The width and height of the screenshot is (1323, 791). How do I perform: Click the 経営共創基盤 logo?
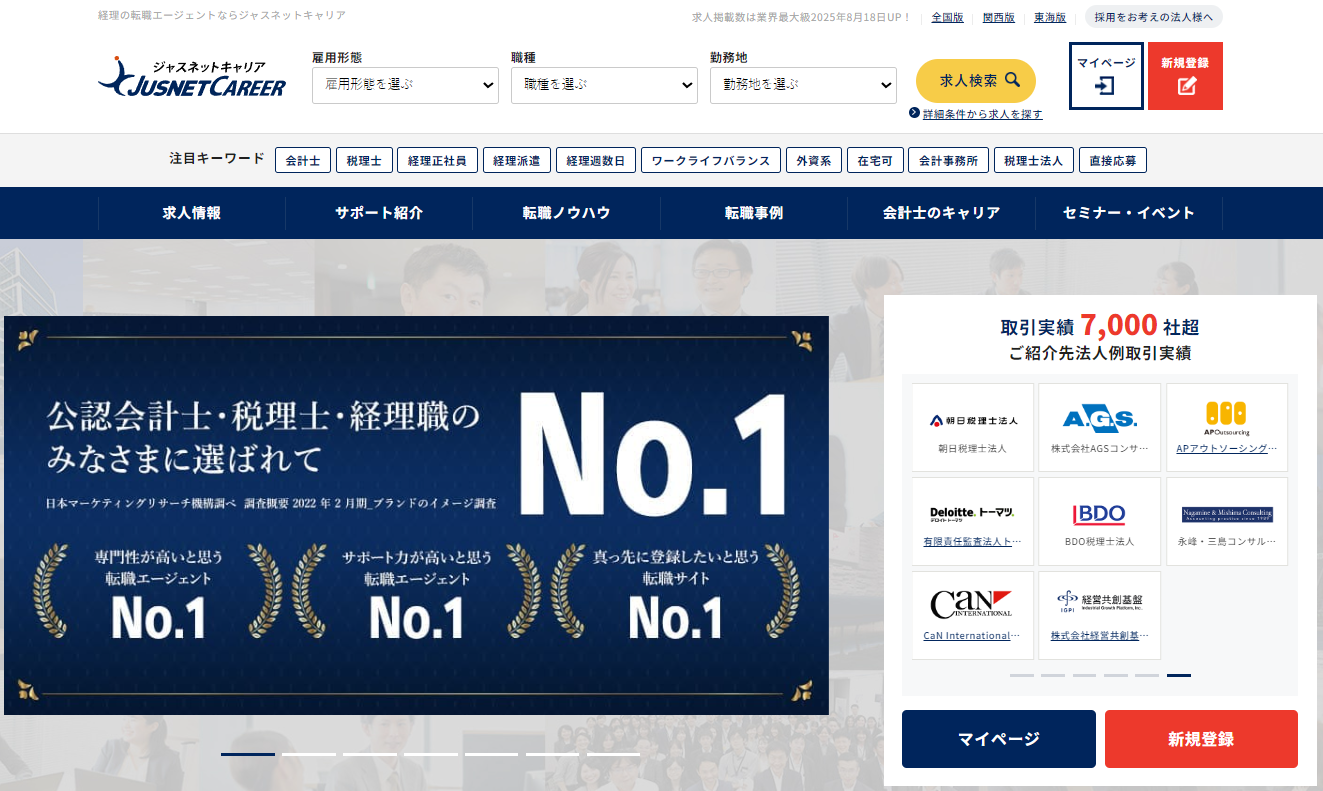(x=1099, y=601)
